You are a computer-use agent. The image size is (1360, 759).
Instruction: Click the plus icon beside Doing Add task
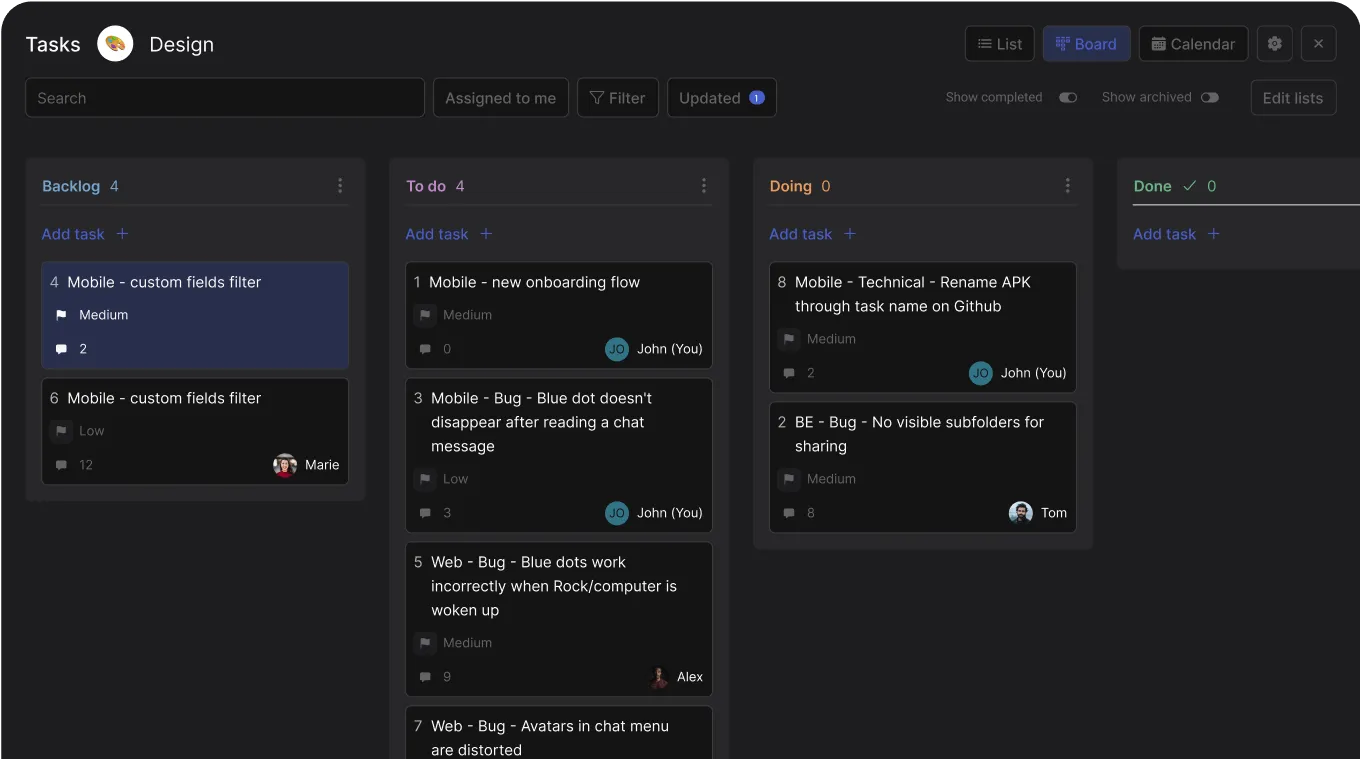click(x=850, y=233)
